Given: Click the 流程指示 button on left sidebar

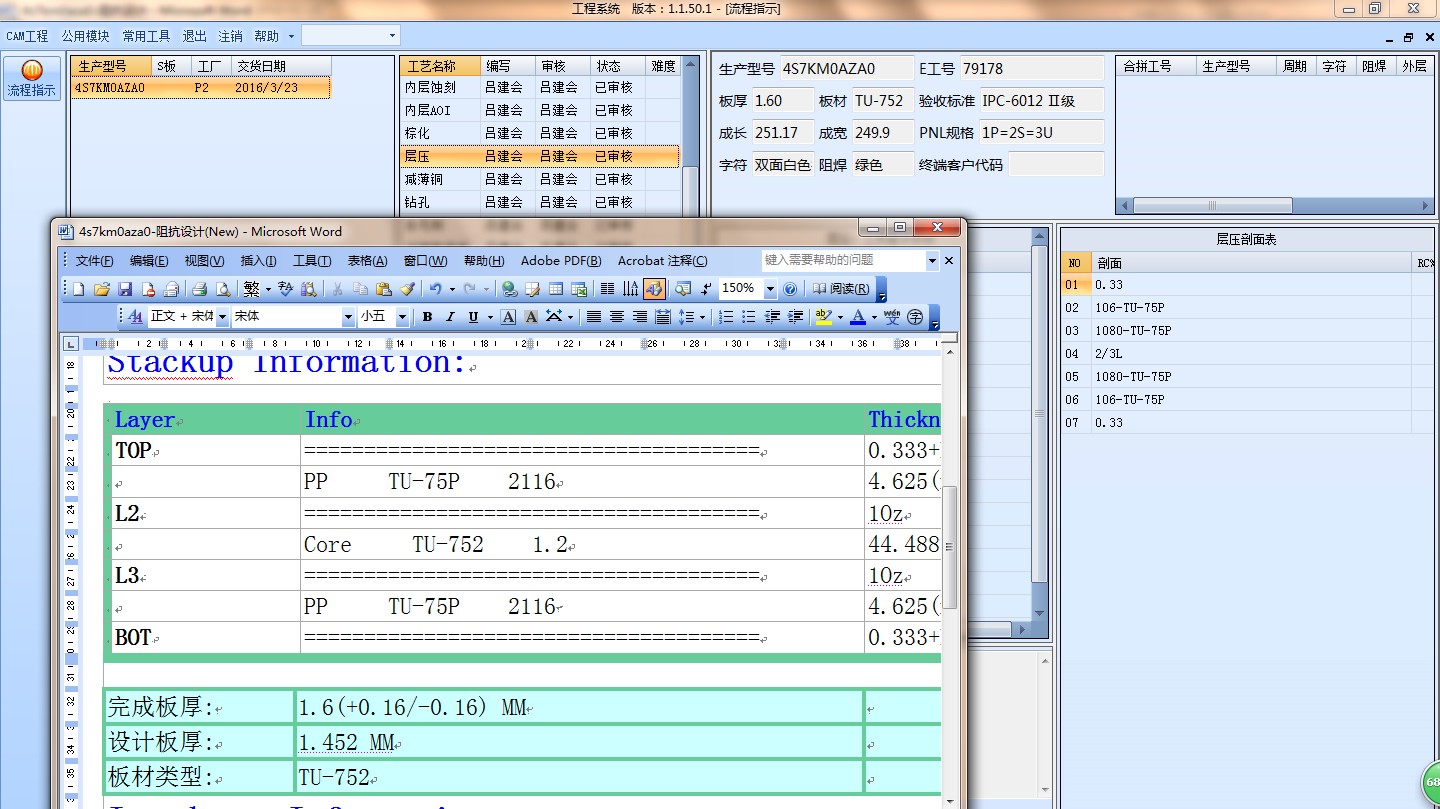Looking at the screenshot, I should click(32, 78).
